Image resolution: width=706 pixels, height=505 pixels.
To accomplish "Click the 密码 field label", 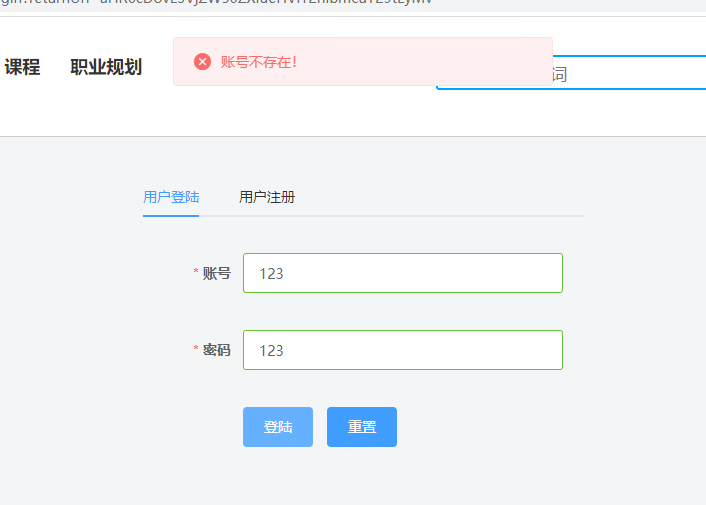I will click(x=217, y=350).
